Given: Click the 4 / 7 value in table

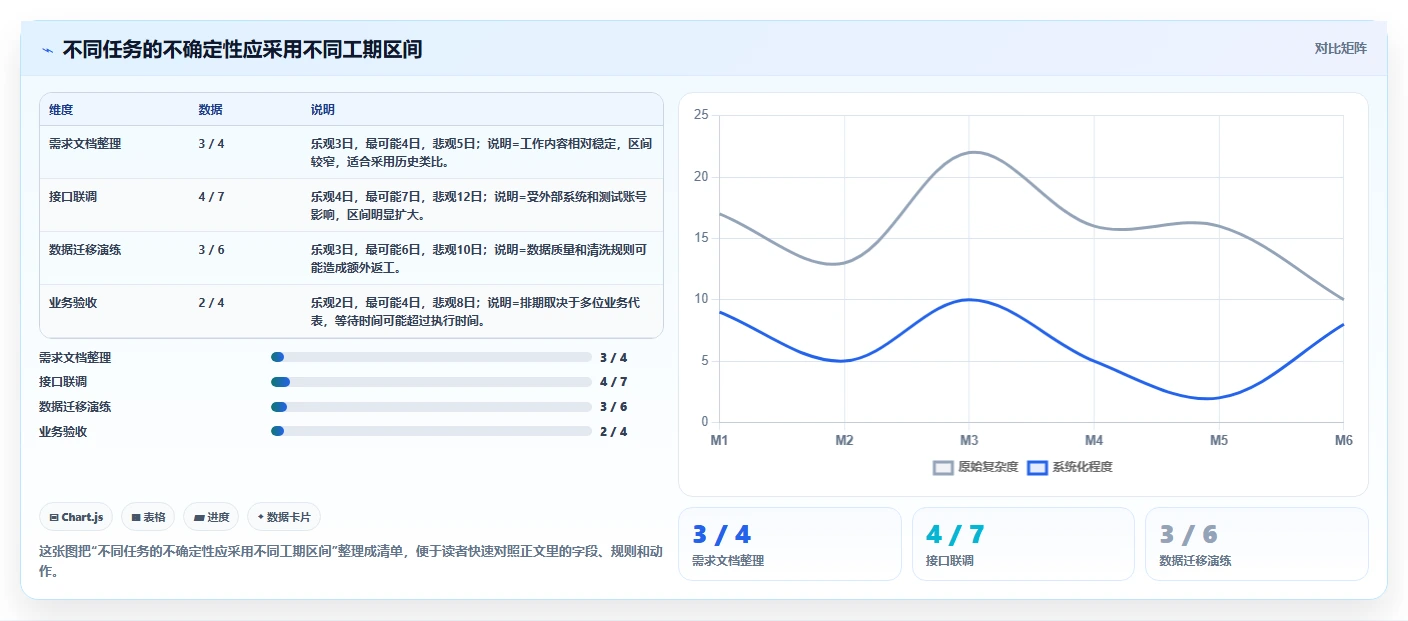Looking at the screenshot, I should point(211,197).
